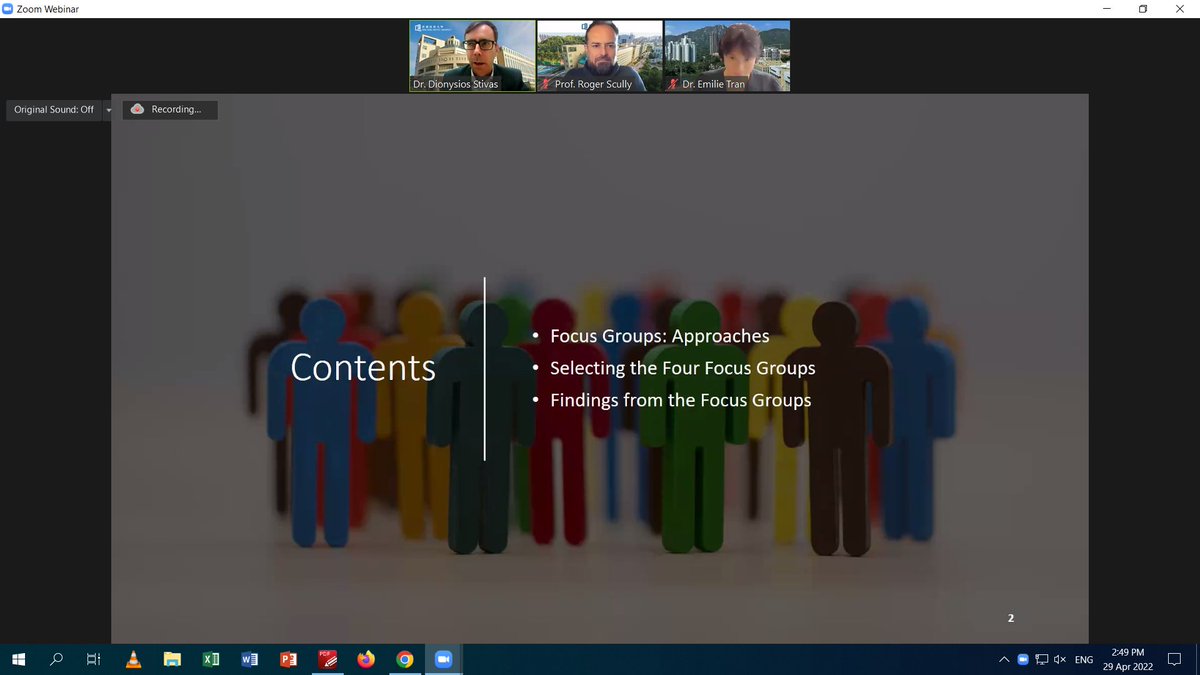Click slide page number 2
This screenshot has width=1200, height=675.
coord(1011,619)
